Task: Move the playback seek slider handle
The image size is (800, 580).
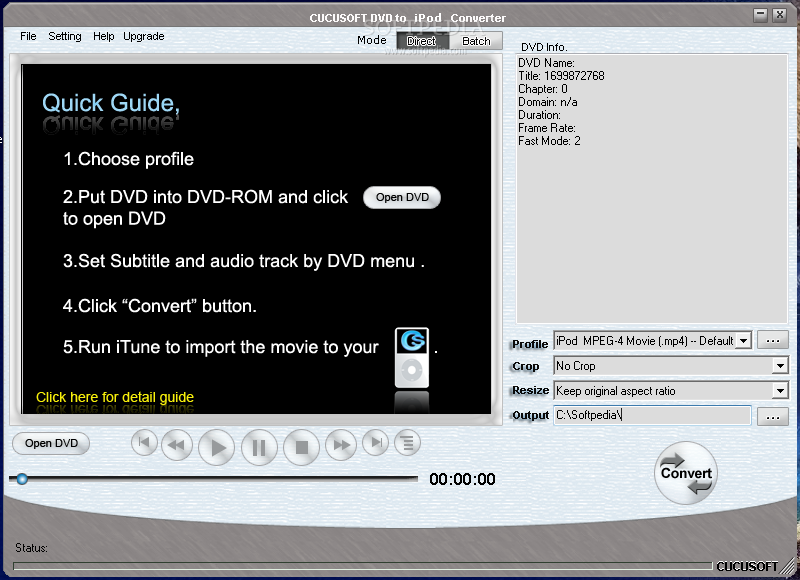Action: point(22,479)
